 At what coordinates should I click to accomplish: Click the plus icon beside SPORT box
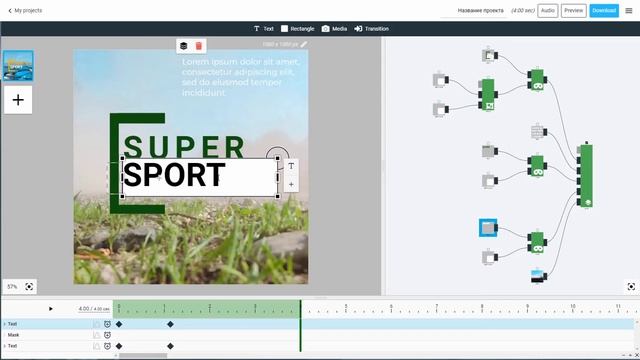[291, 184]
